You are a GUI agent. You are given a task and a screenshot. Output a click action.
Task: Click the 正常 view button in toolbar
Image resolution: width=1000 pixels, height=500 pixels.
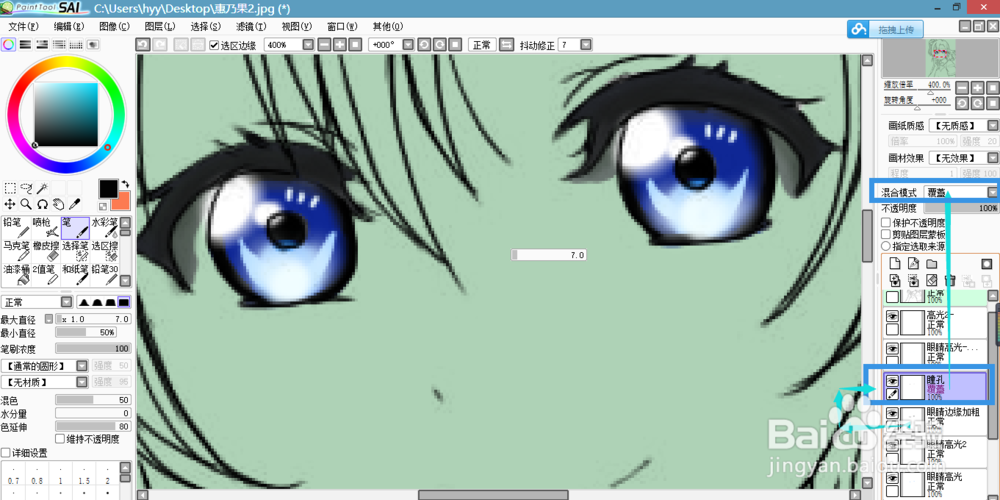tap(482, 45)
